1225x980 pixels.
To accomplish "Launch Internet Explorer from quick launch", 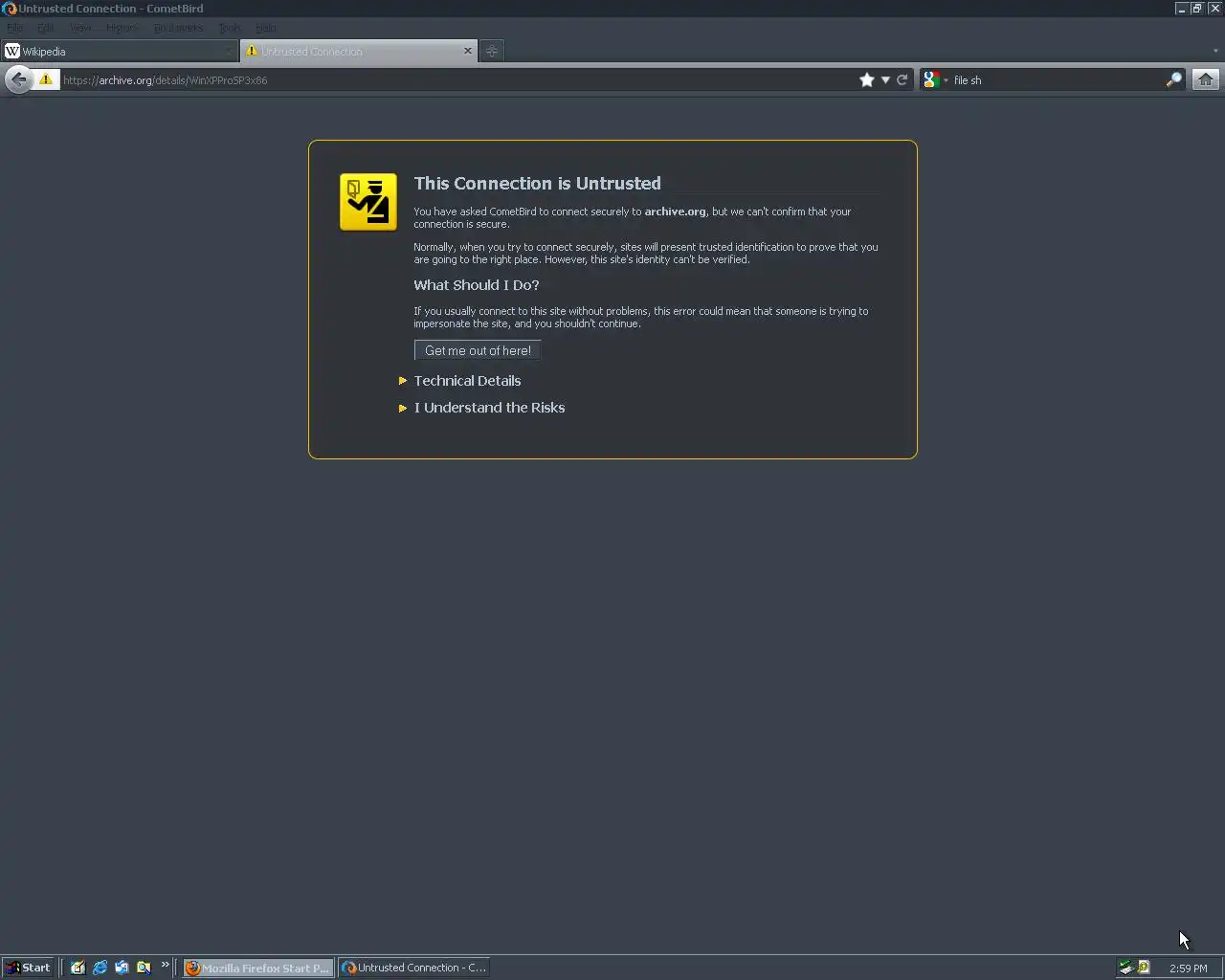I will point(100,968).
